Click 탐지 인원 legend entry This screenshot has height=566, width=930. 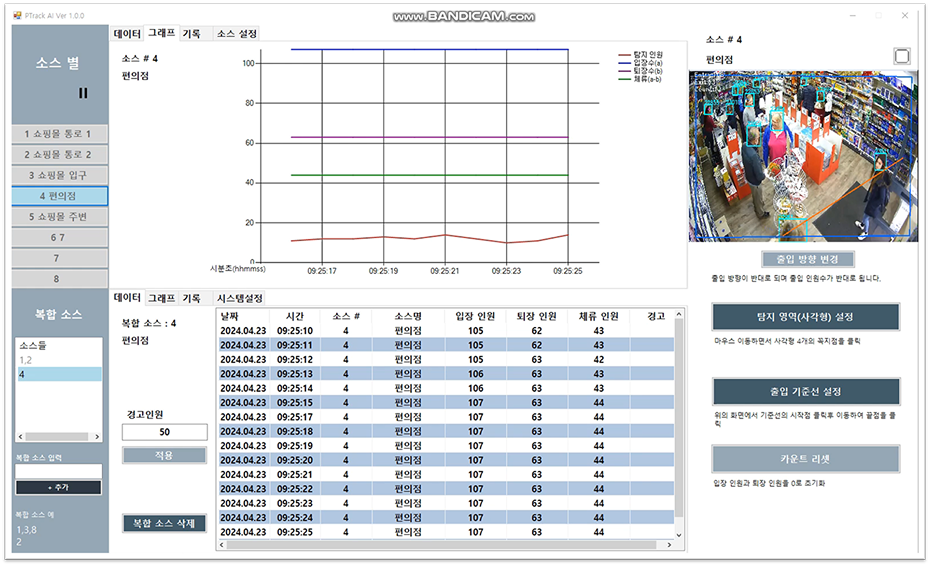(641, 55)
